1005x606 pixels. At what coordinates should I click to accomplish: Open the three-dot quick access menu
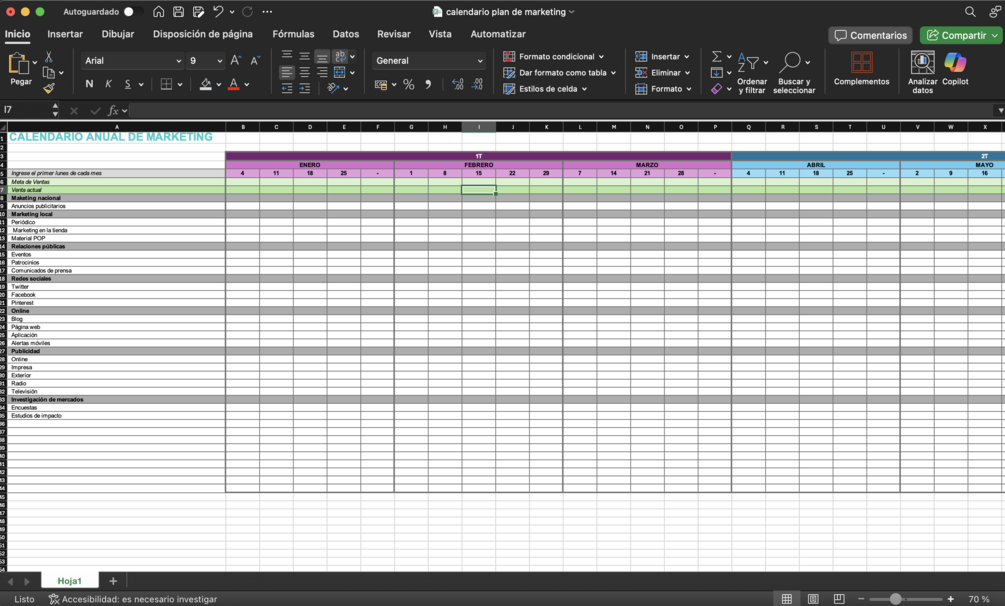(267, 12)
